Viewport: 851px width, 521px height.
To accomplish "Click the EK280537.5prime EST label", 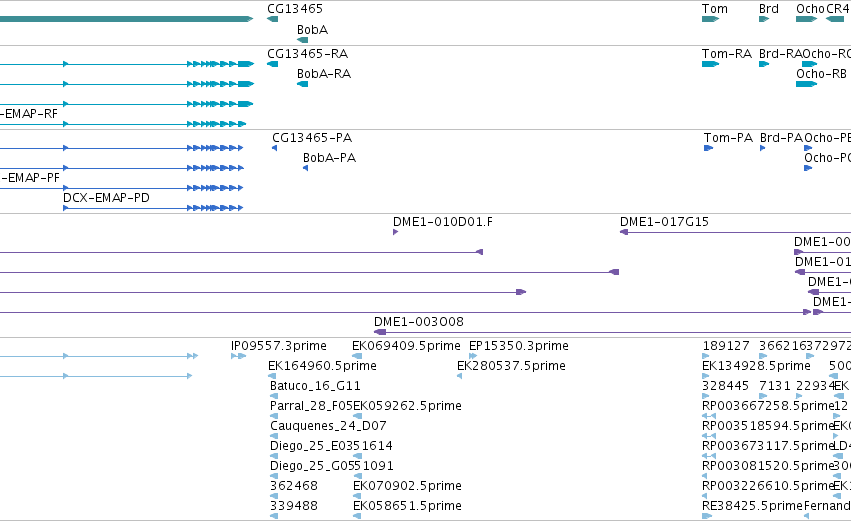I will [511, 366].
